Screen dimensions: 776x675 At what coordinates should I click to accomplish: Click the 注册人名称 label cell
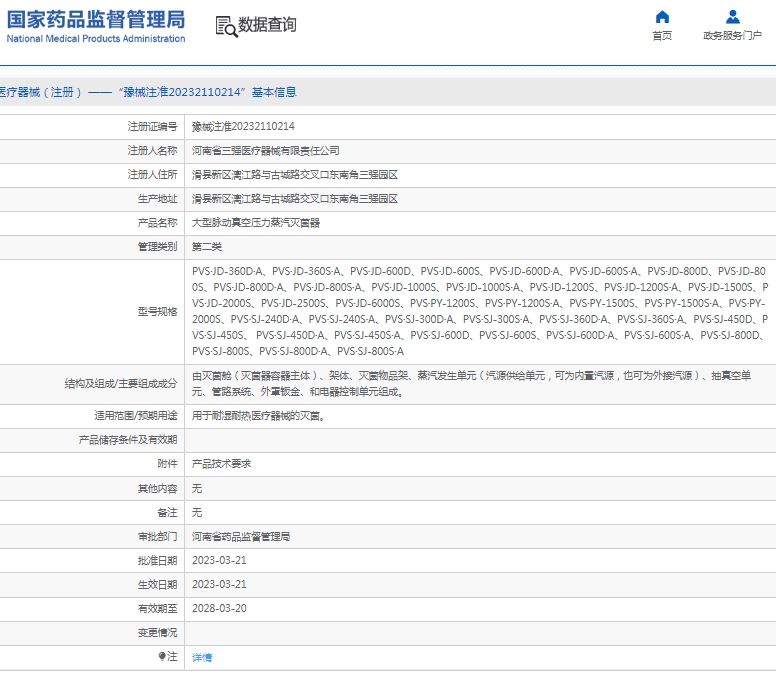click(92, 150)
